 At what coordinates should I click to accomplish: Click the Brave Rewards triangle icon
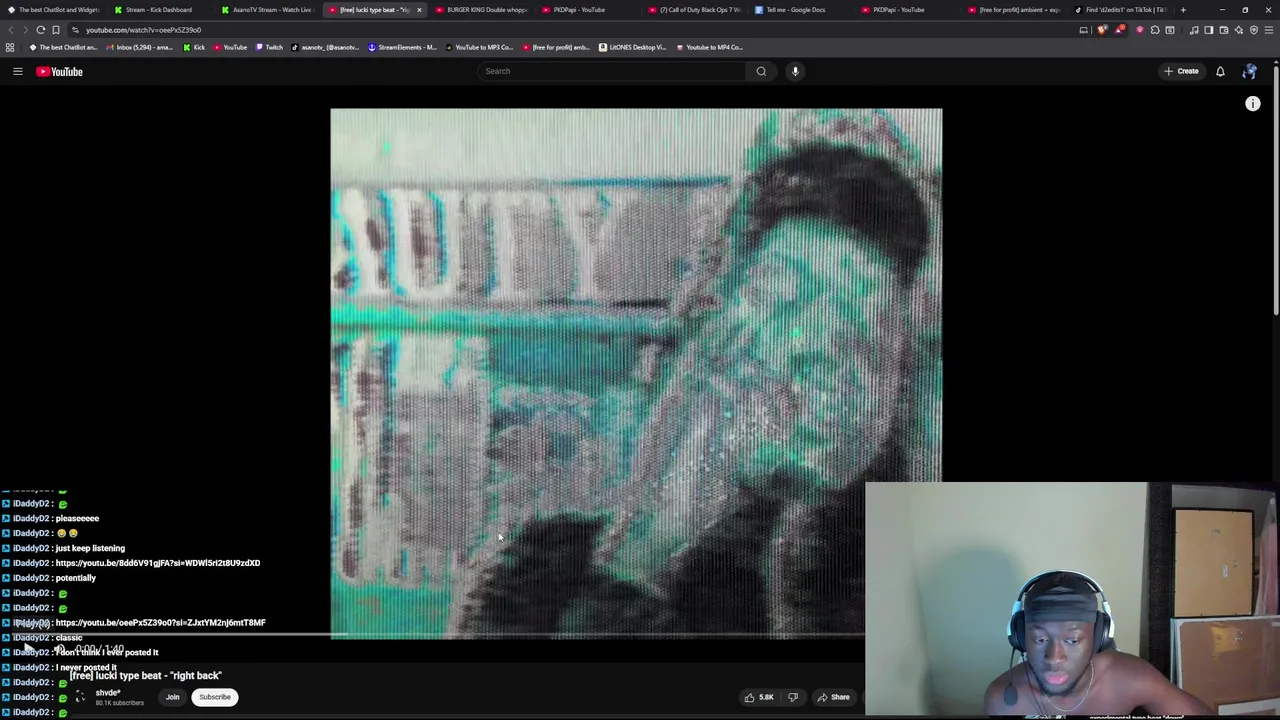pos(1120,30)
